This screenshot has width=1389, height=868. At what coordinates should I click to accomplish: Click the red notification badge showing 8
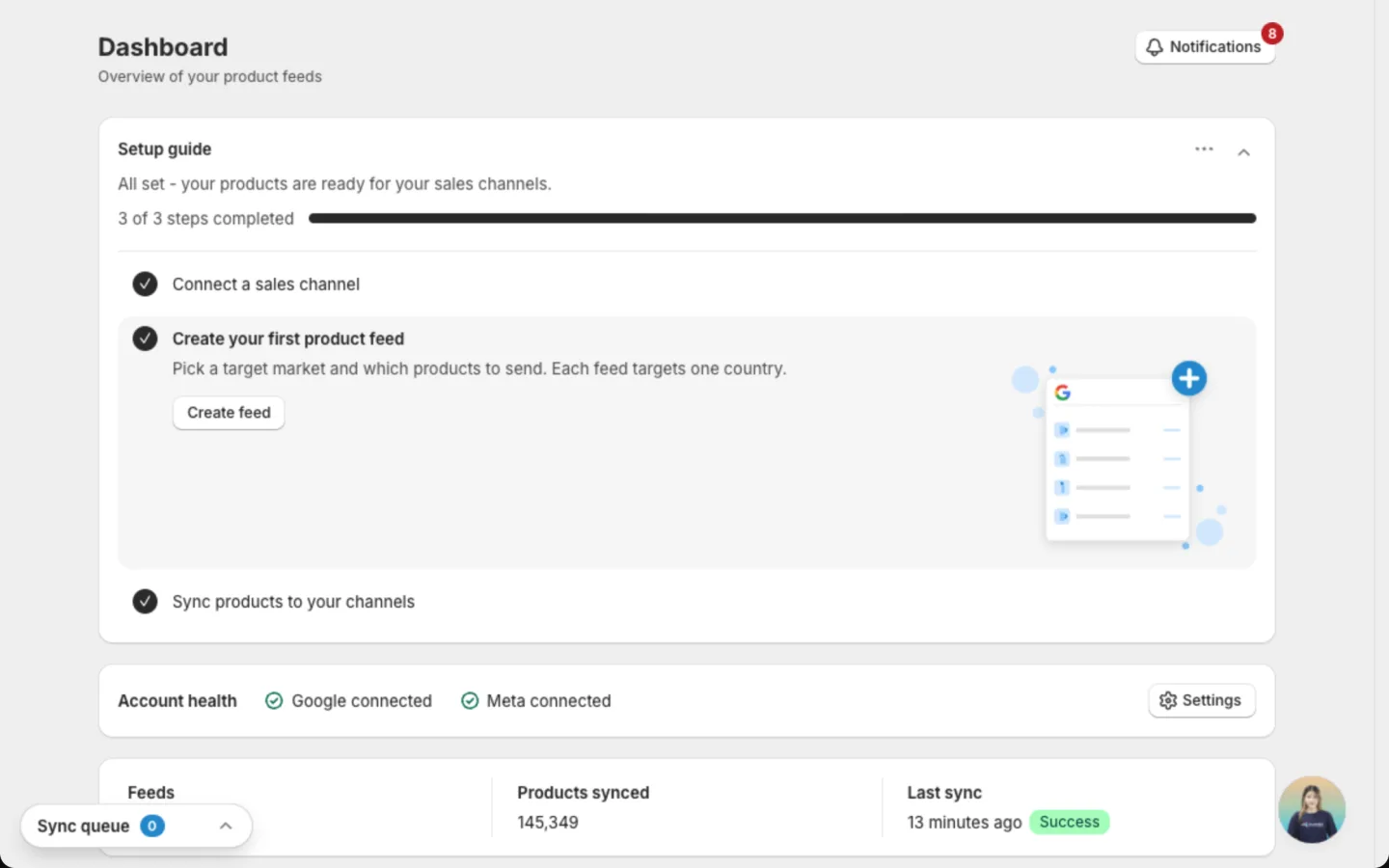[x=1272, y=34]
